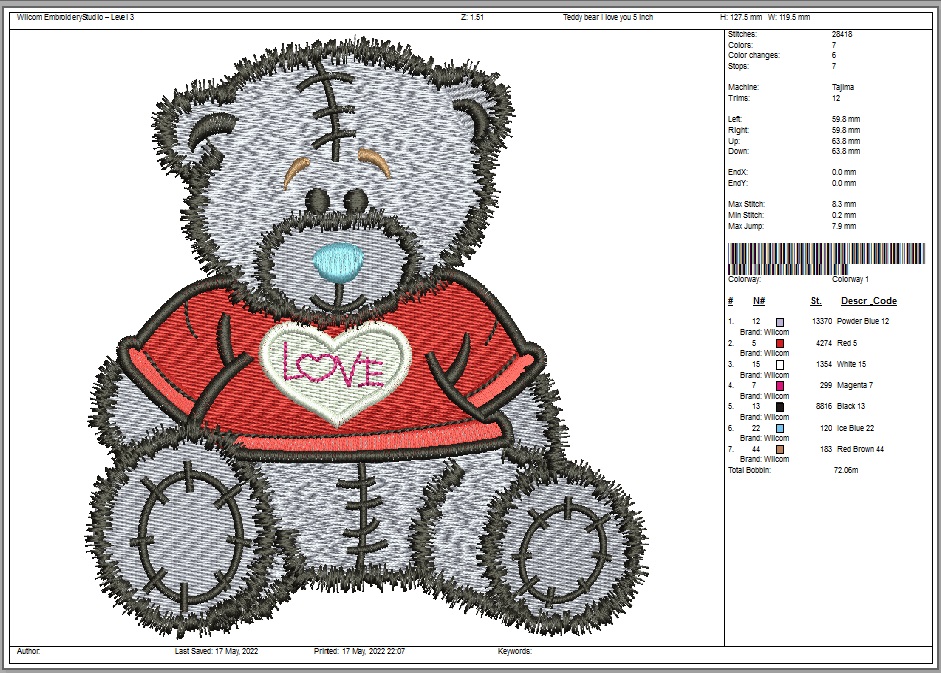Click the 'Keywords:' footer field

click(514, 651)
